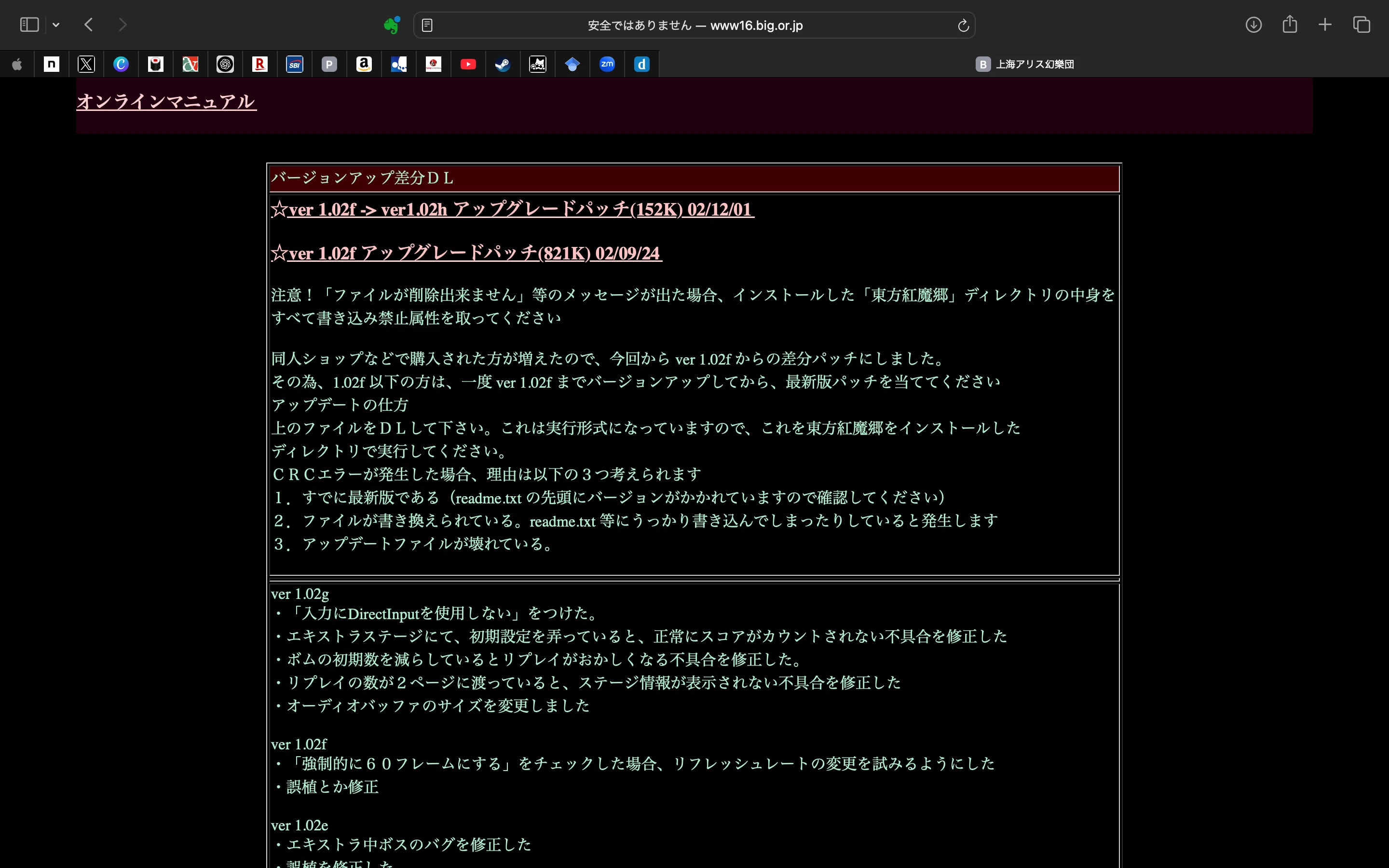Screen dimensions: 1389x868
Task: Click the www16.big.or.jp address bar
Action: [x=694, y=25]
